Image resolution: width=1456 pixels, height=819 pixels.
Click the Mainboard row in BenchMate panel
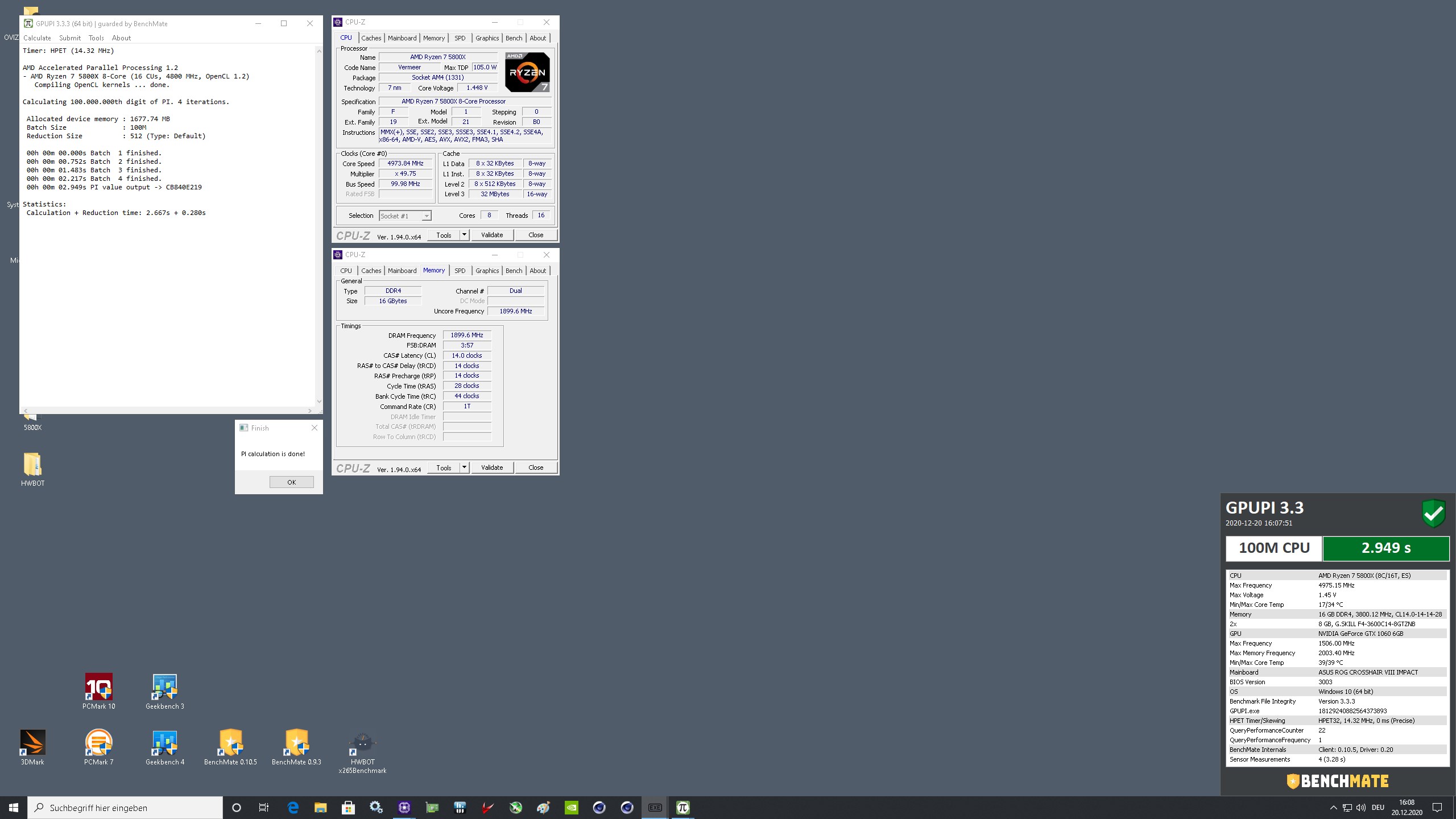click(x=1337, y=672)
